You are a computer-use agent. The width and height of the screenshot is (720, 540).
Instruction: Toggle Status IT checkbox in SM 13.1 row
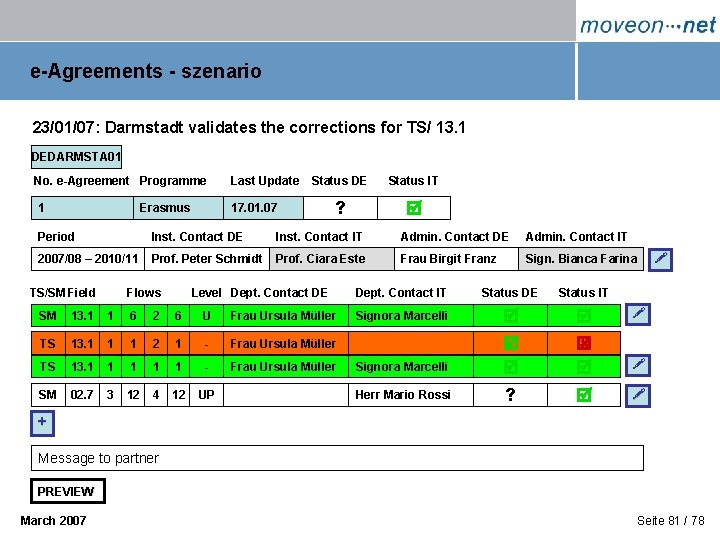coord(584,315)
